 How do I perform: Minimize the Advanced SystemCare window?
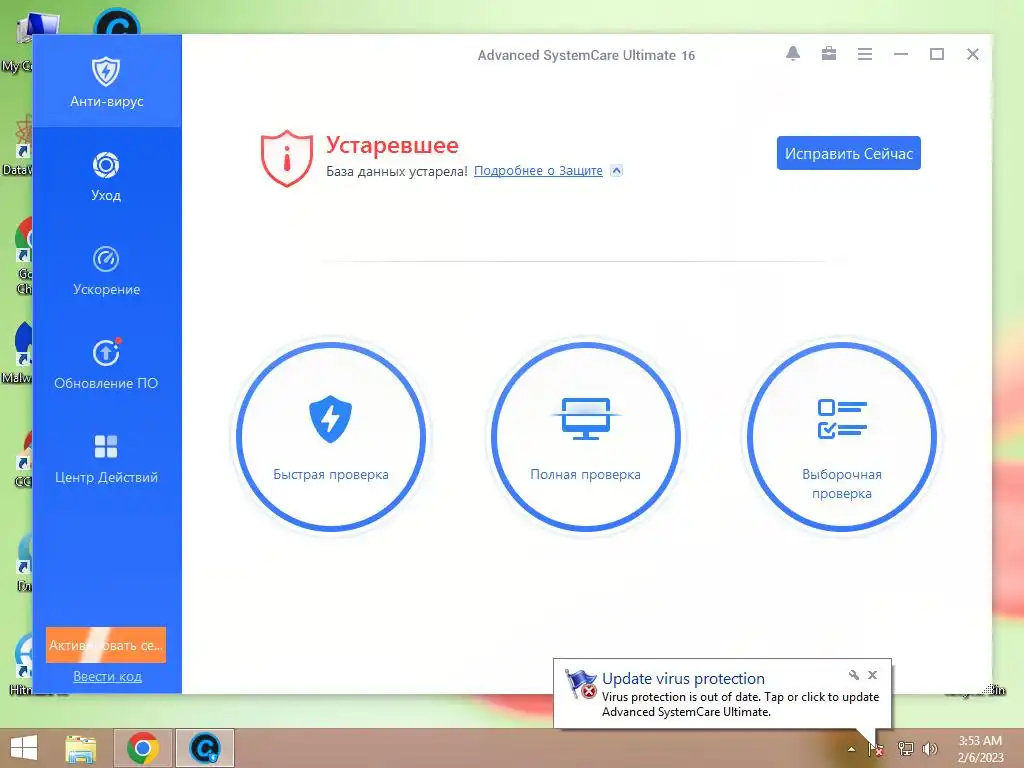pos(901,54)
